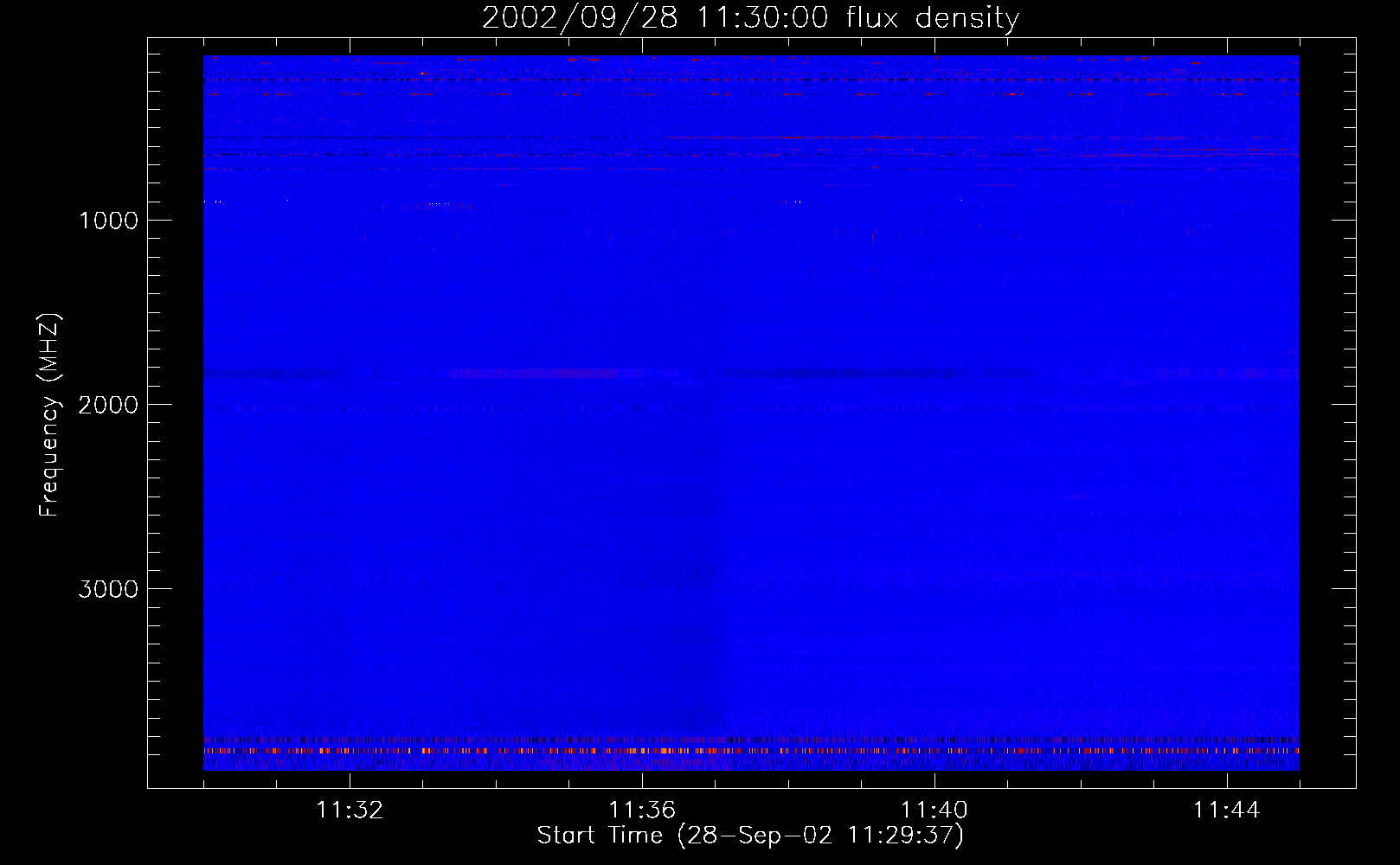This screenshot has height=865, width=1400.
Task: Click the 11:32 time tick label
Action: [x=350, y=811]
